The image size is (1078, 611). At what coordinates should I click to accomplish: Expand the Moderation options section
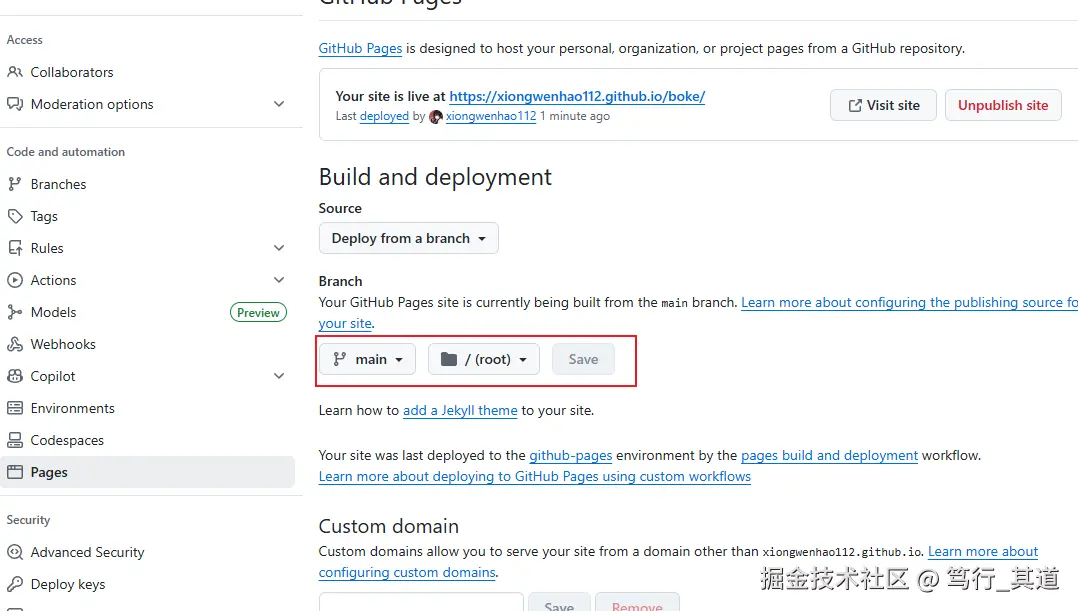coord(279,104)
